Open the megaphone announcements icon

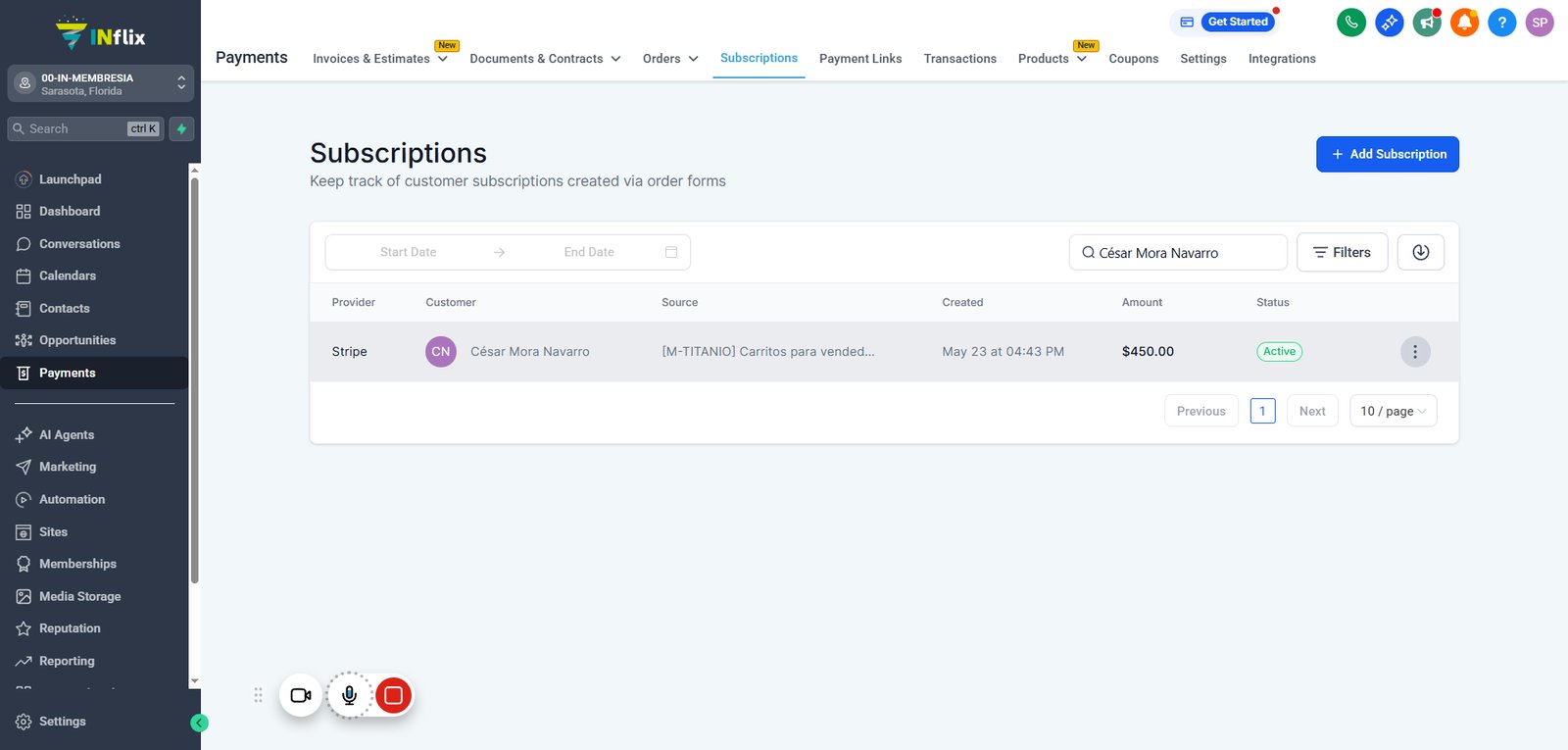click(x=1427, y=22)
